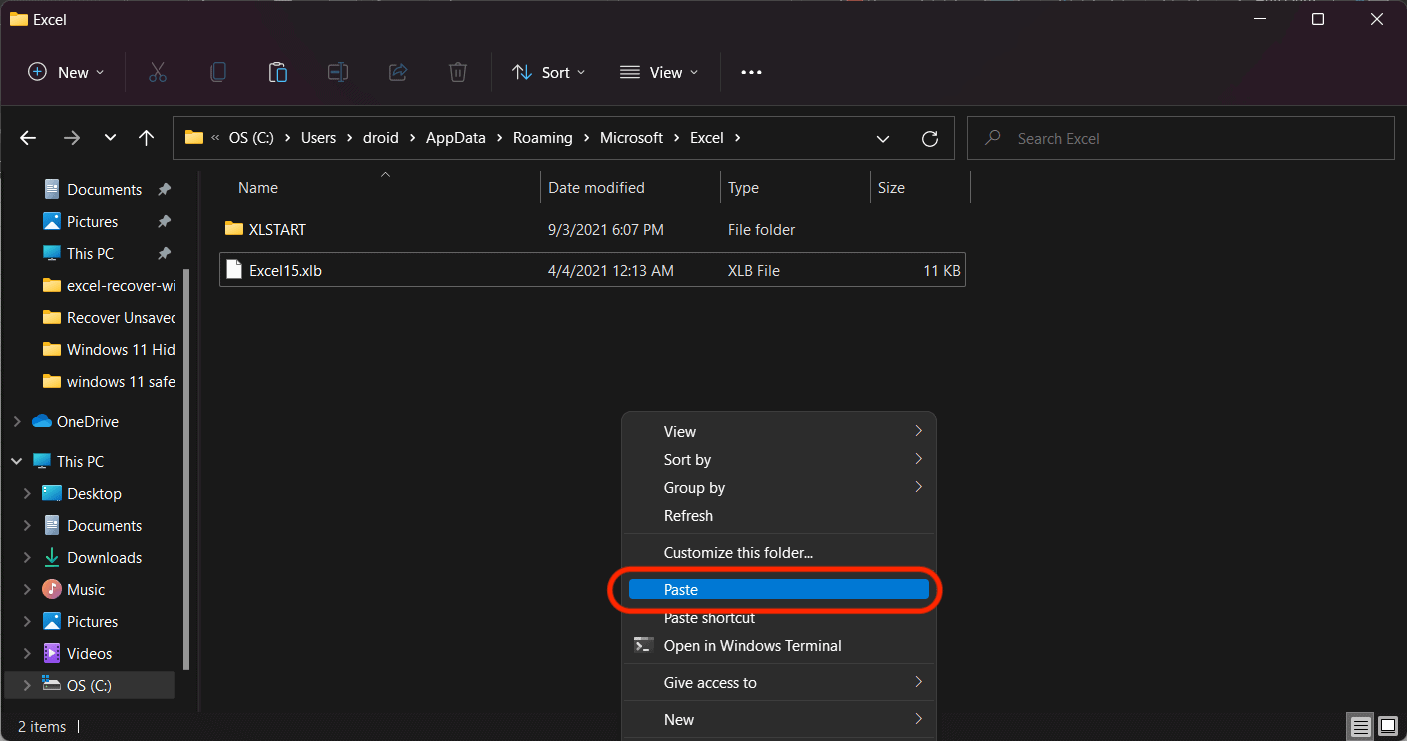1407x741 pixels.
Task: Click the New button in toolbar
Action: click(x=66, y=72)
